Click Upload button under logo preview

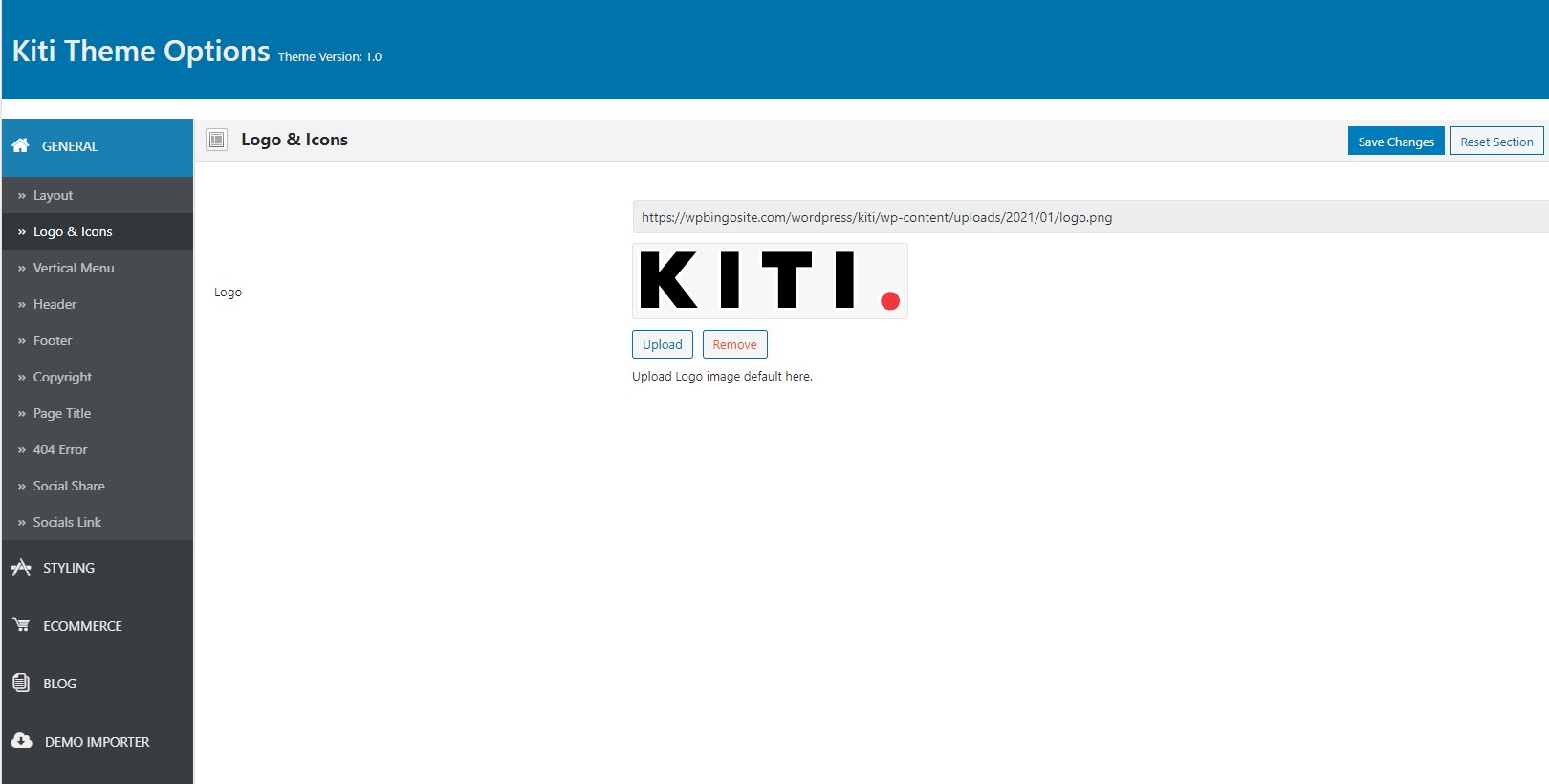tap(663, 344)
